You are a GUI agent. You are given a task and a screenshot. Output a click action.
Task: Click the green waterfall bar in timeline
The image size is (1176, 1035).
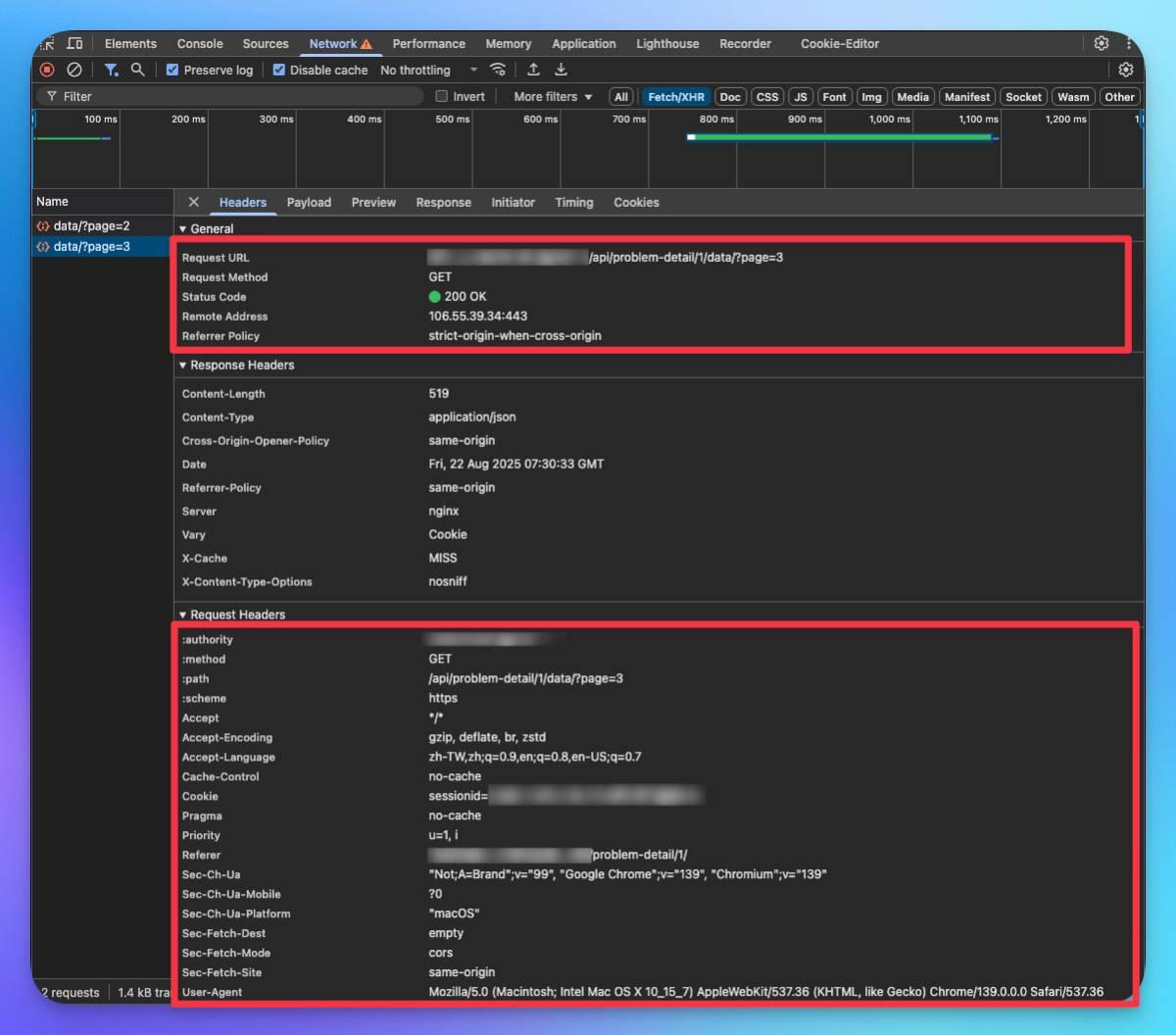point(843,137)
